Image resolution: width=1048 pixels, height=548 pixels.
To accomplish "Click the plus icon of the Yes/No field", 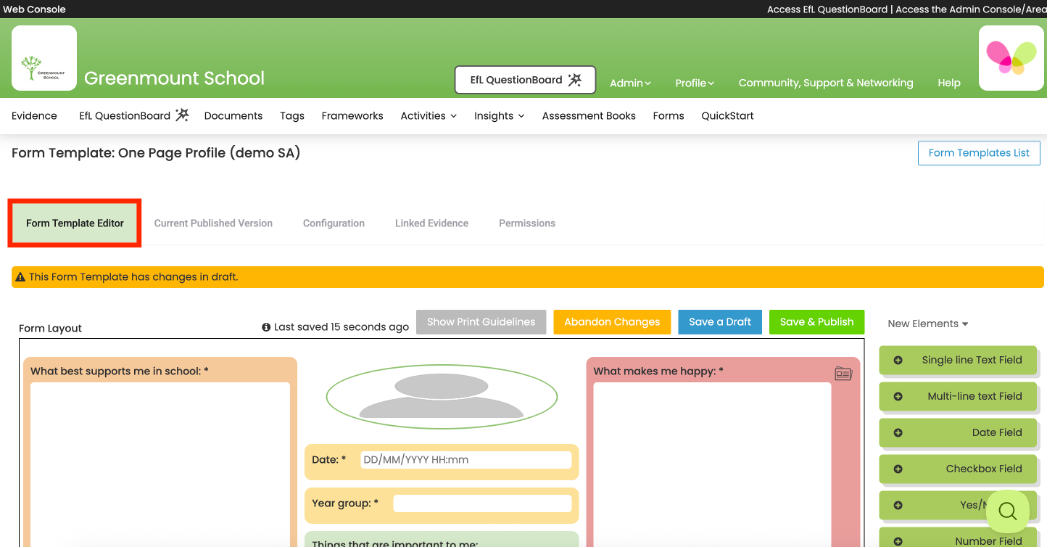I will 898,505.
